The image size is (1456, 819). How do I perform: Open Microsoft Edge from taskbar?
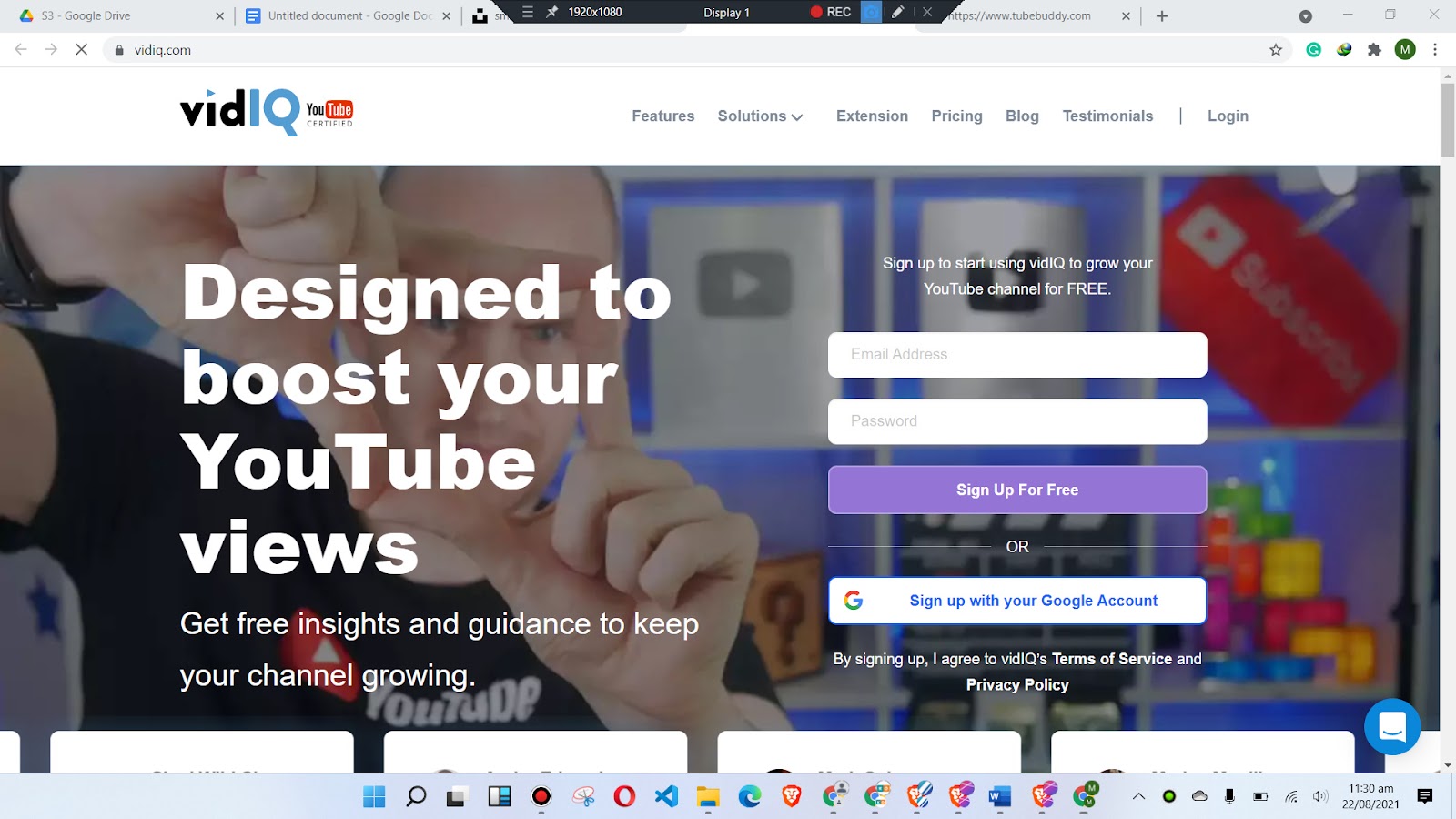[750, 797]
